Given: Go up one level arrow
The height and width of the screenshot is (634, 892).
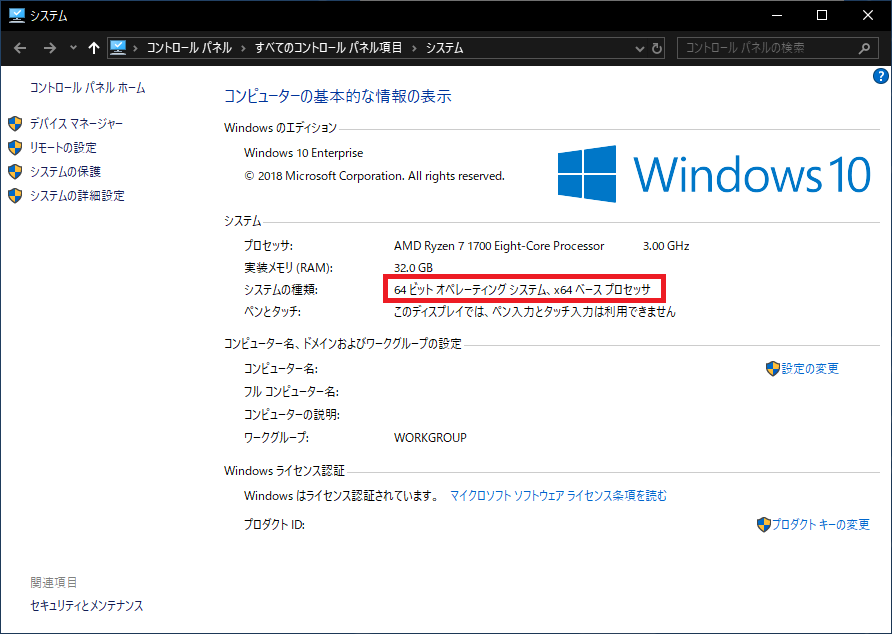Looking at the screenshot, I should coord(94,48).
